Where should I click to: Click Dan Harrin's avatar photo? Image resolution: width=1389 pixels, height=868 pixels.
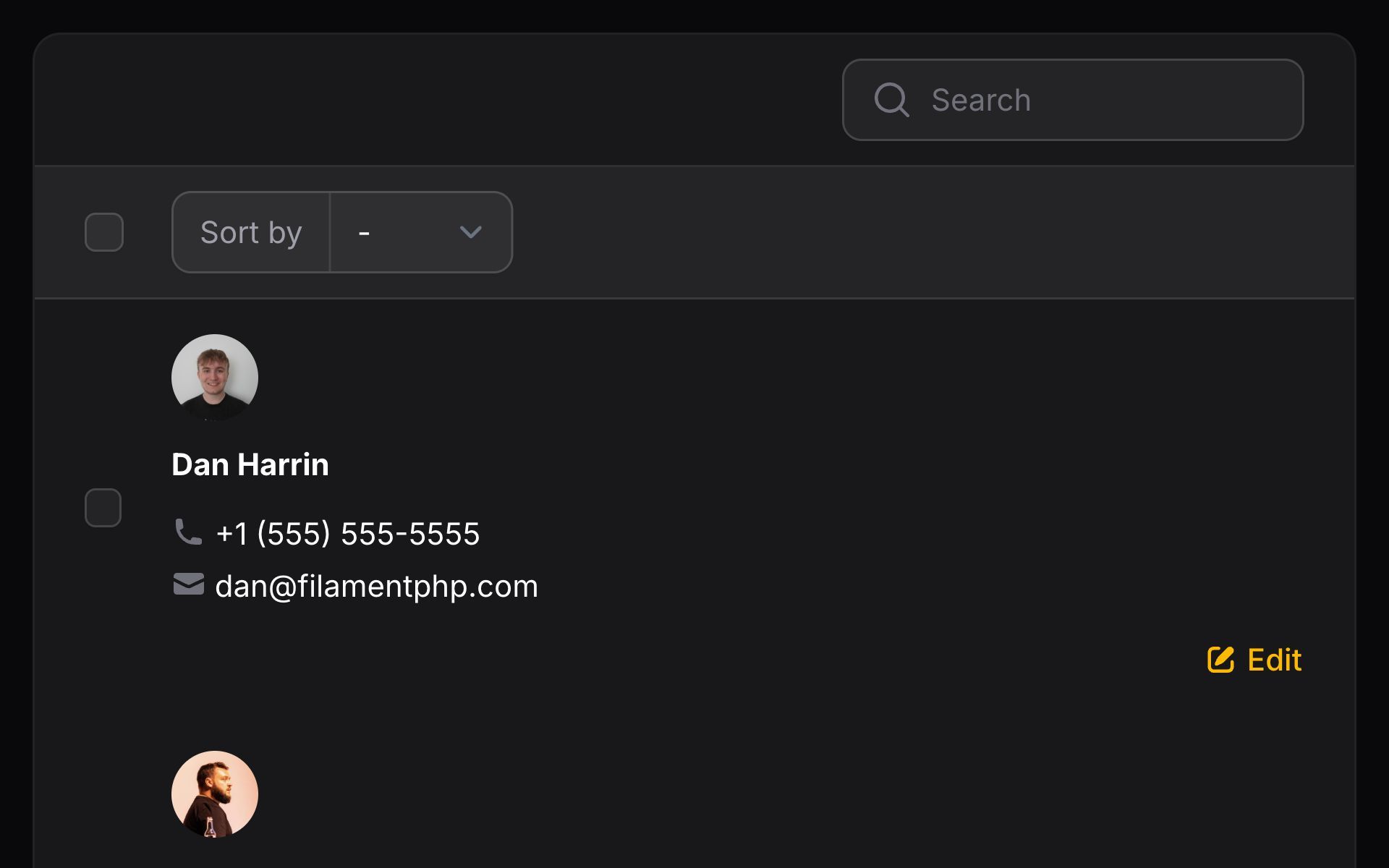(215, 377)
